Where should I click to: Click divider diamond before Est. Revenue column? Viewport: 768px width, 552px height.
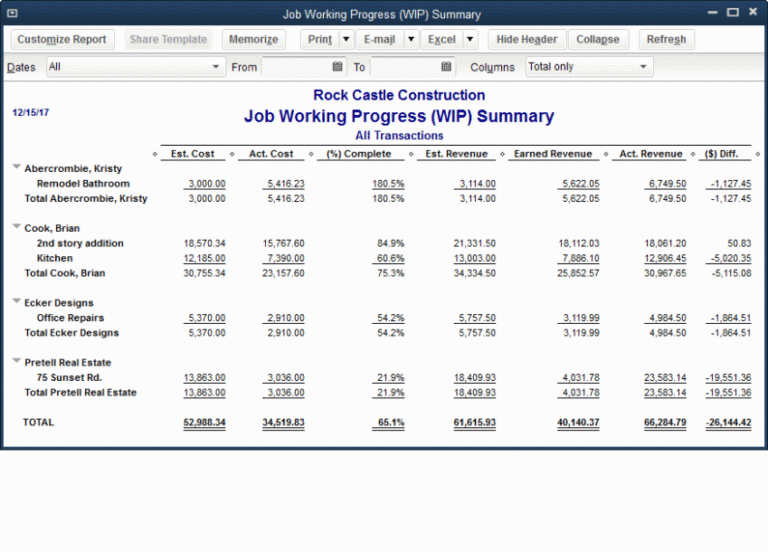[x=411, y=154]
